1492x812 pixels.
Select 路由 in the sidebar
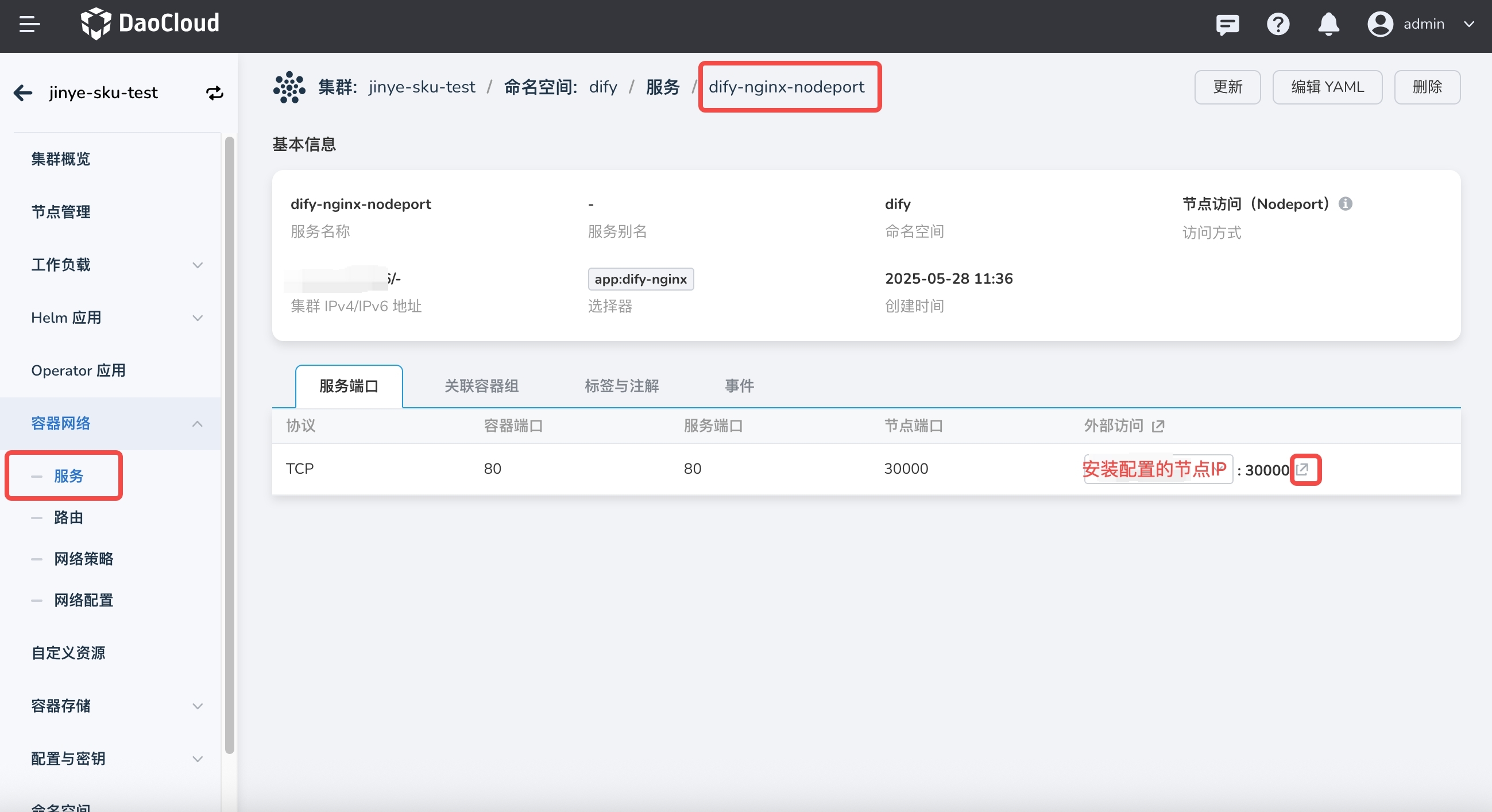[x=68, y=517]
